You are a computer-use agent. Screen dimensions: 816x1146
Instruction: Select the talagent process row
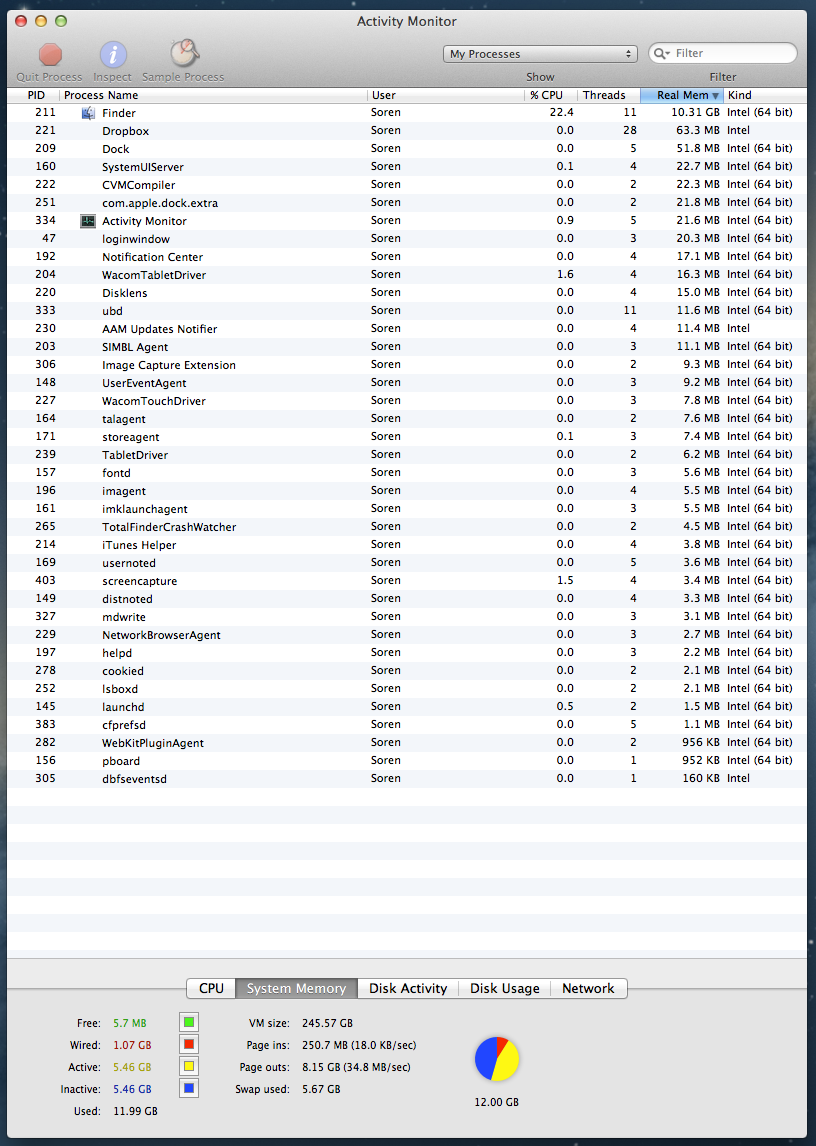pyautogui.click(x=407, y=419)
